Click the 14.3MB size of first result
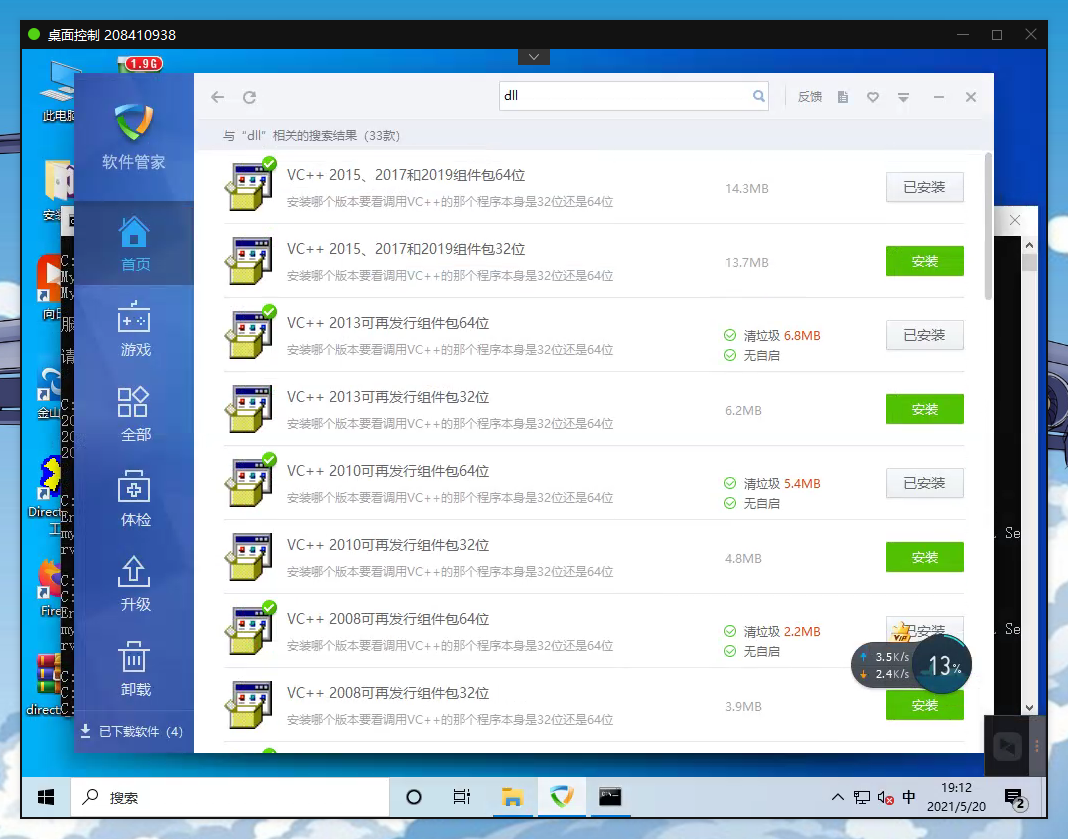 pyautogui.click(x=747, y=189)
